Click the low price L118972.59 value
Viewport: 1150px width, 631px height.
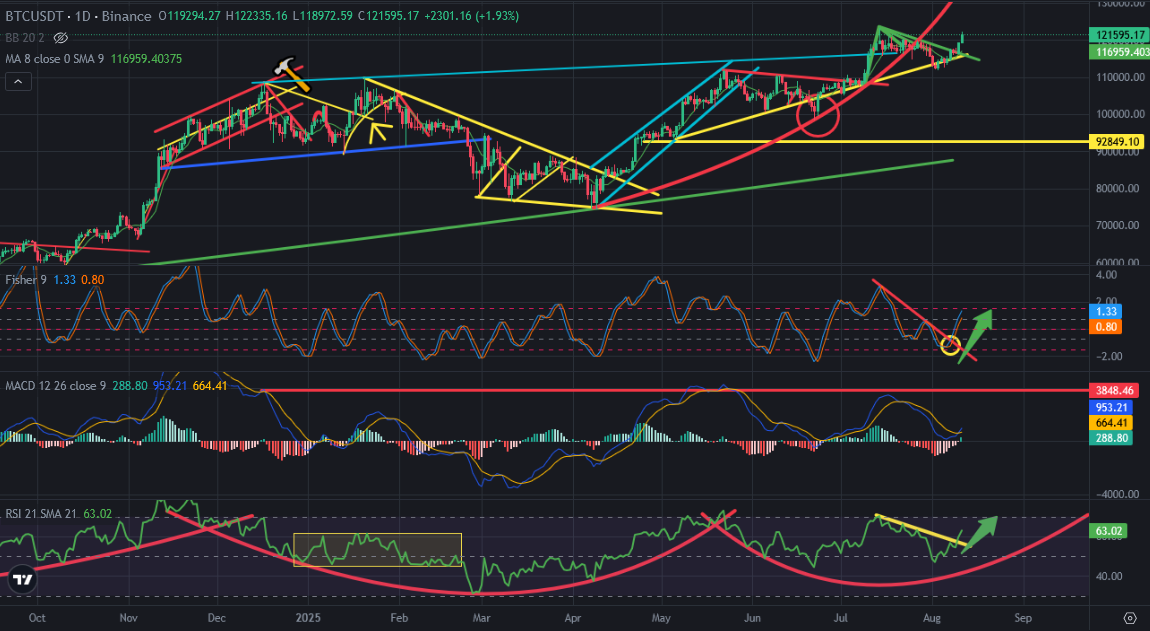point(323,15)
